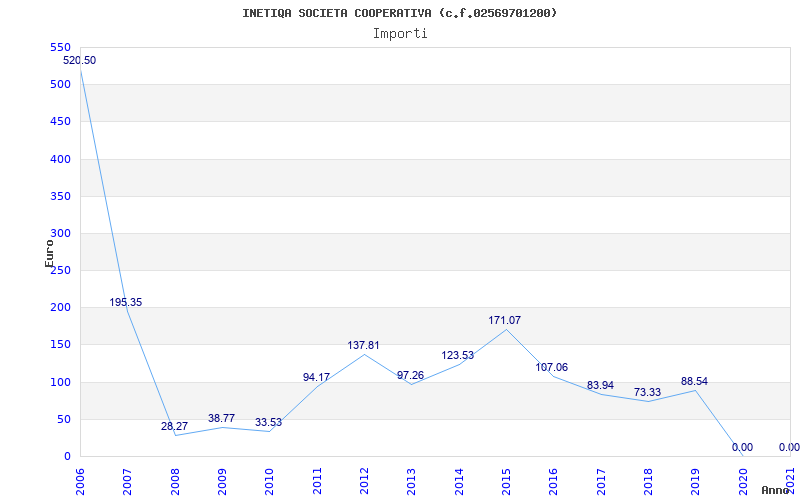Image resolution: width=800 pixels, height=500 pixels.
Task: Select the 2013 x-axis tick label
Action: tap(412, 482)
